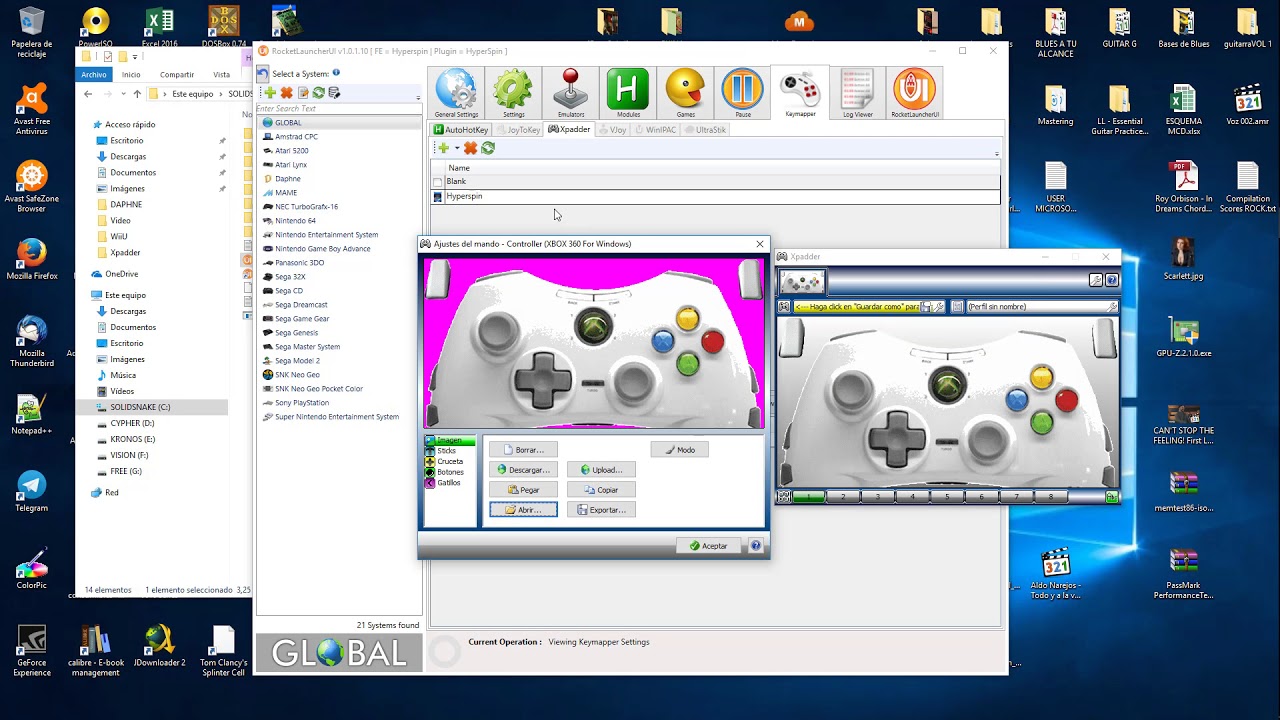Screen dimensions: 1280x720
Task: Open recent locations dropdown in File Explorer
Action: 121,94
